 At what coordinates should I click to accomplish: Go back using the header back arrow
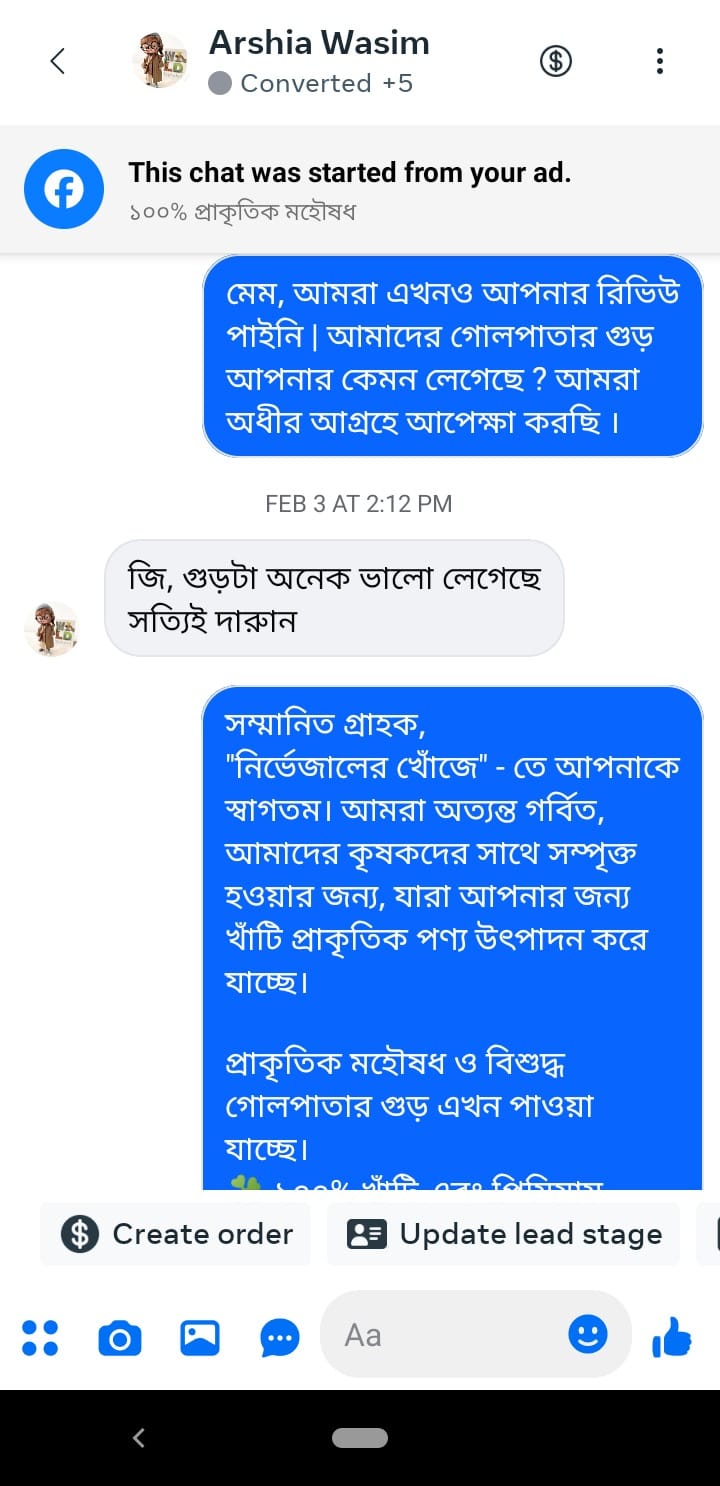click(x=57, y=61)
